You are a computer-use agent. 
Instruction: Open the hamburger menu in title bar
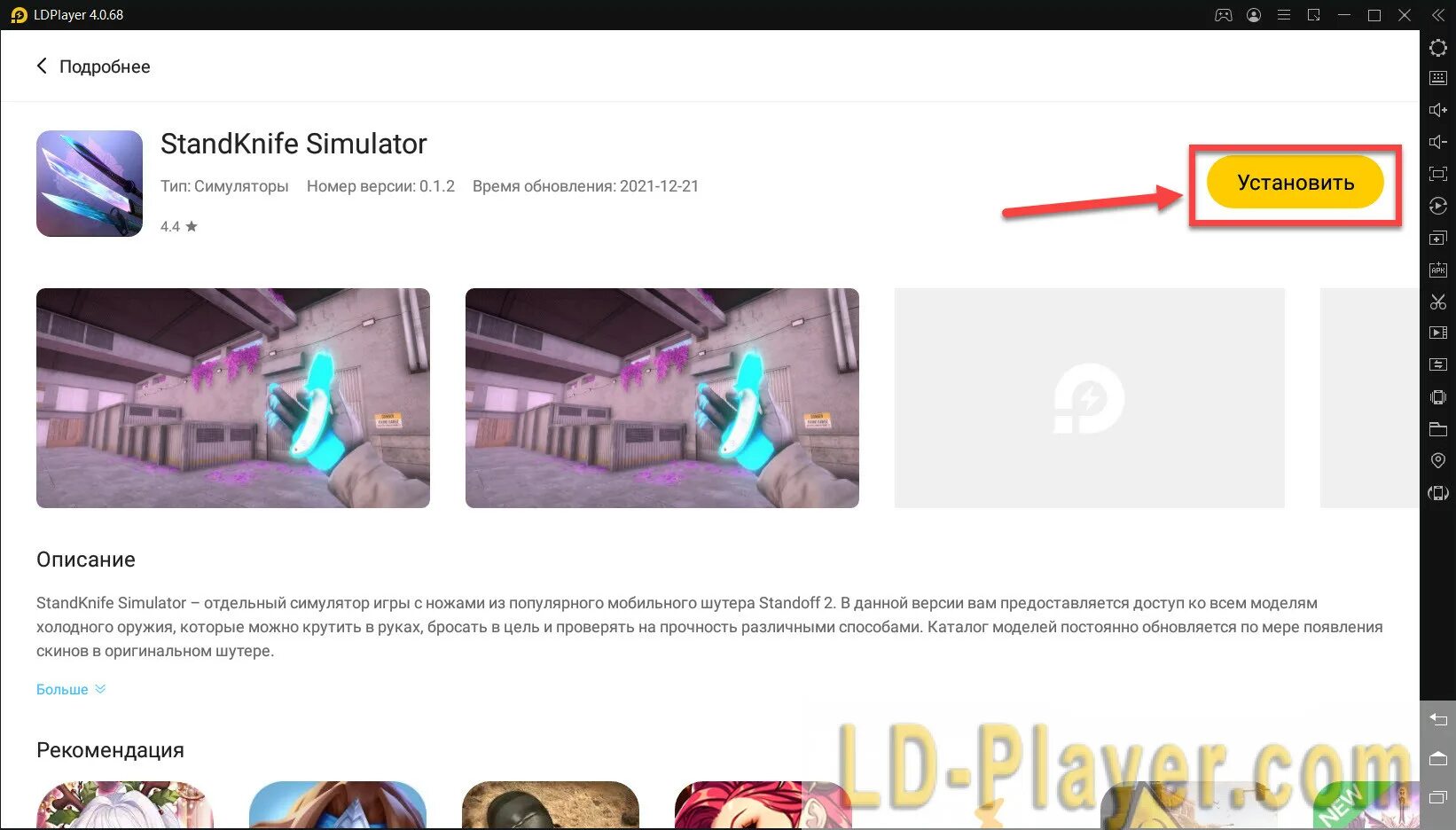1283,15
